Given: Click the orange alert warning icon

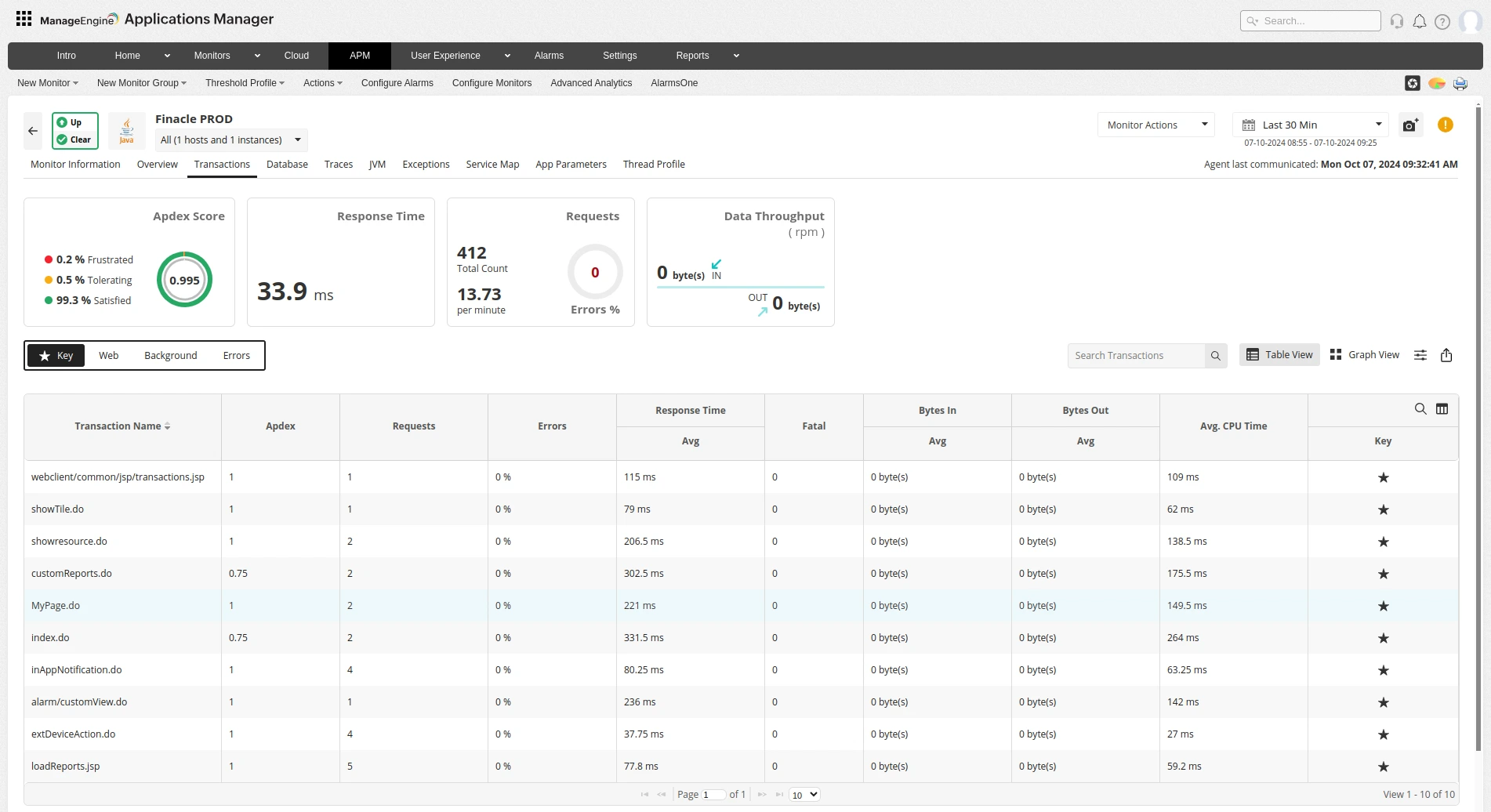Looking at the screenshot, I should [x=1445, y=125].
